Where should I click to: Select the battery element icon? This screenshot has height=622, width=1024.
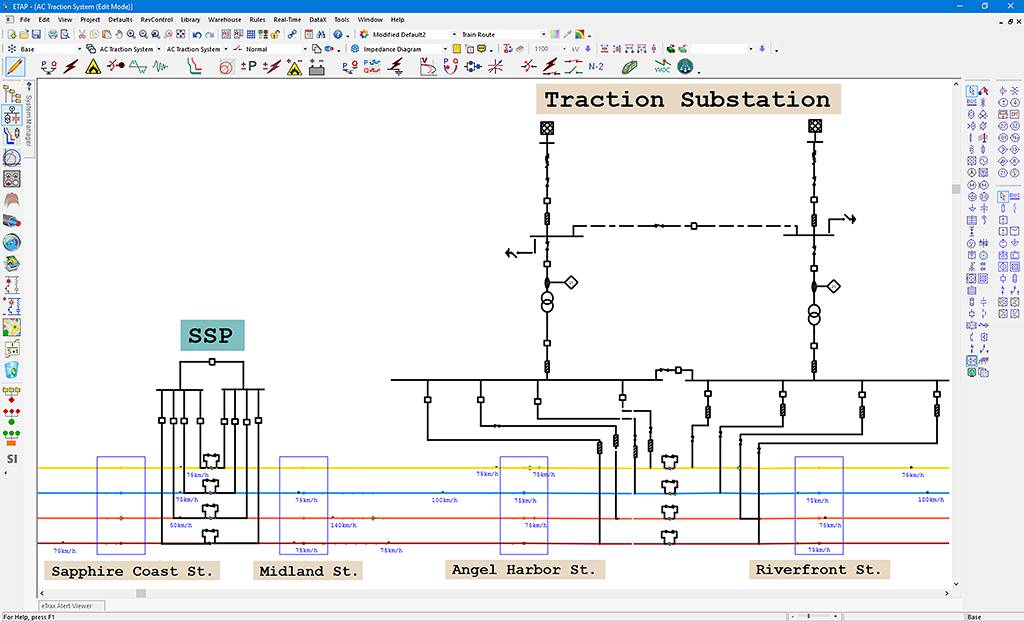(x=315, y=68)
